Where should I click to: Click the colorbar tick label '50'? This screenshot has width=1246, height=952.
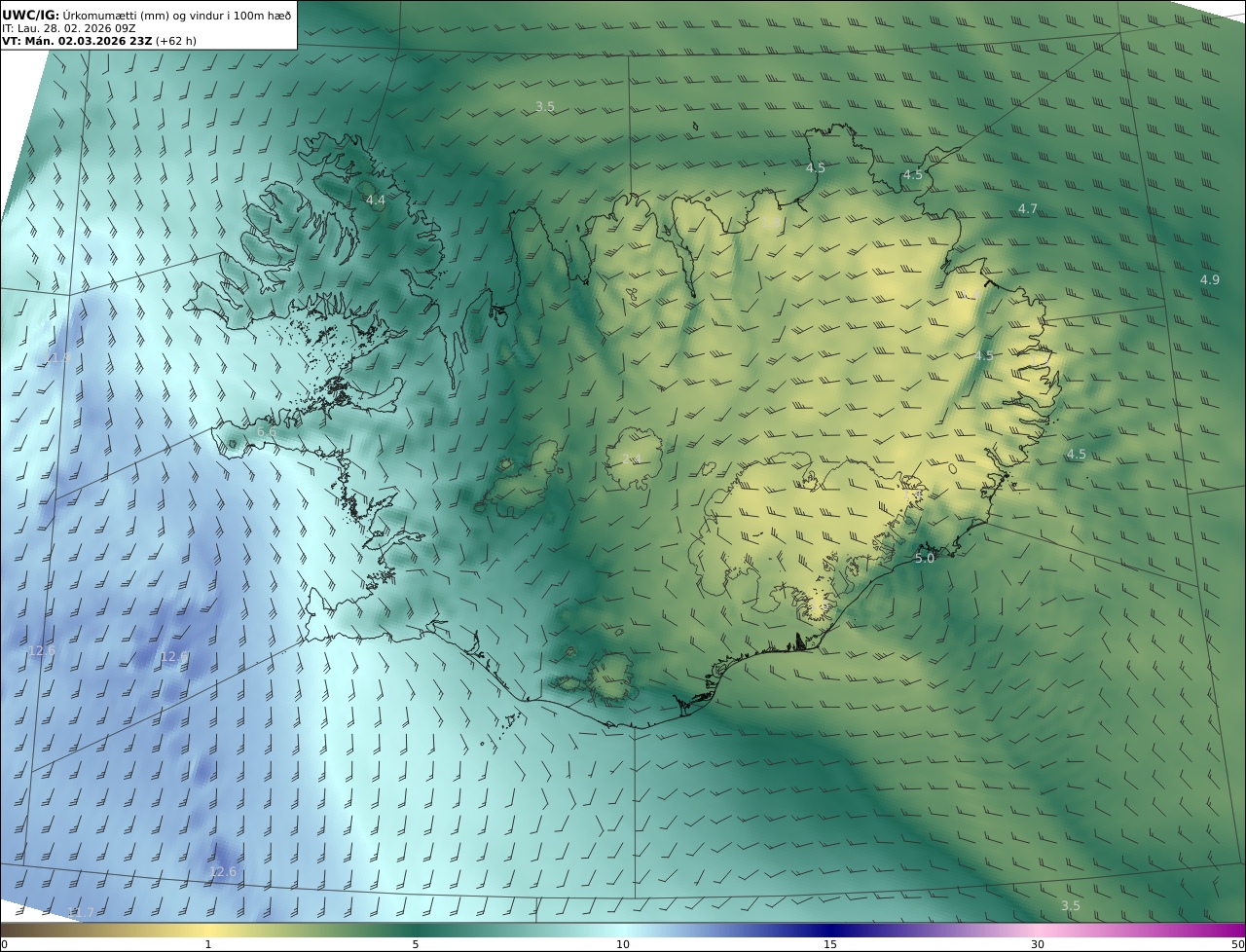pyautogui.click(x=1238, y=944)
